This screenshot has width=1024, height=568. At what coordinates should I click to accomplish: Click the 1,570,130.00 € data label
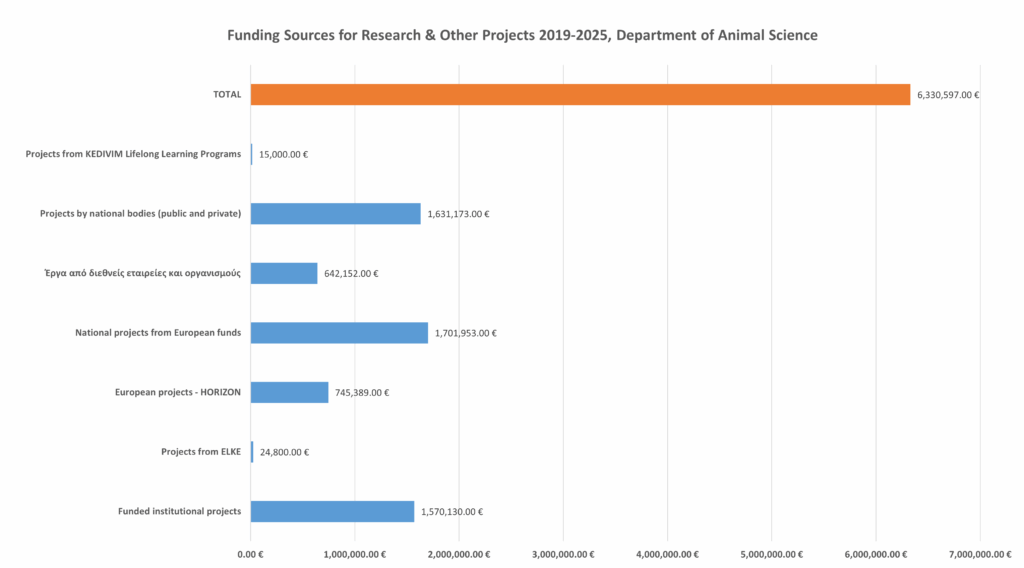pos(452,512)
